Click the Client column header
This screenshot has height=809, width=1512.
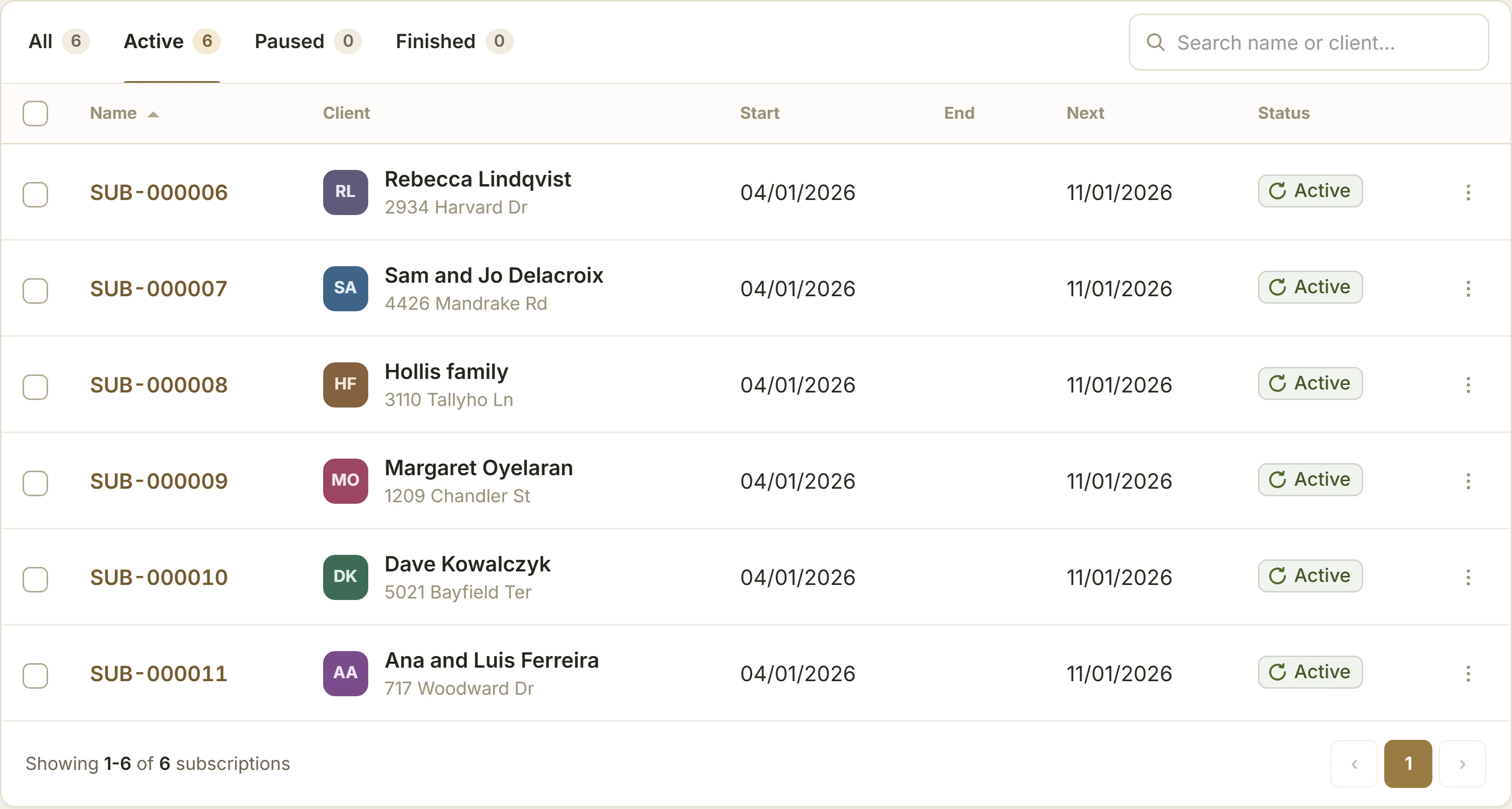(x=346, y=113)
